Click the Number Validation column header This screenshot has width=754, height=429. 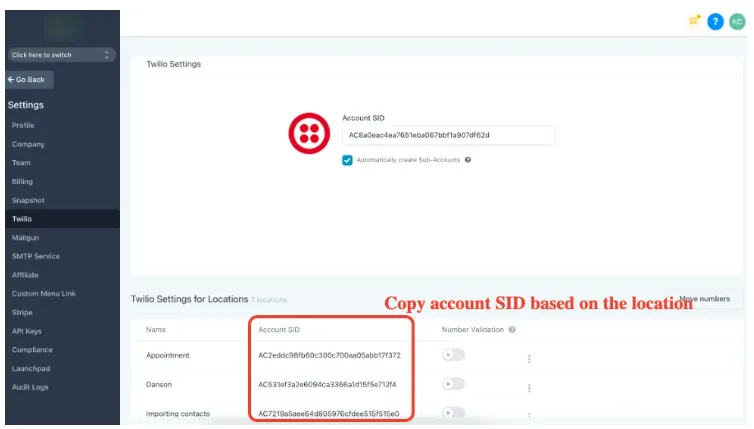coord(473,329)
